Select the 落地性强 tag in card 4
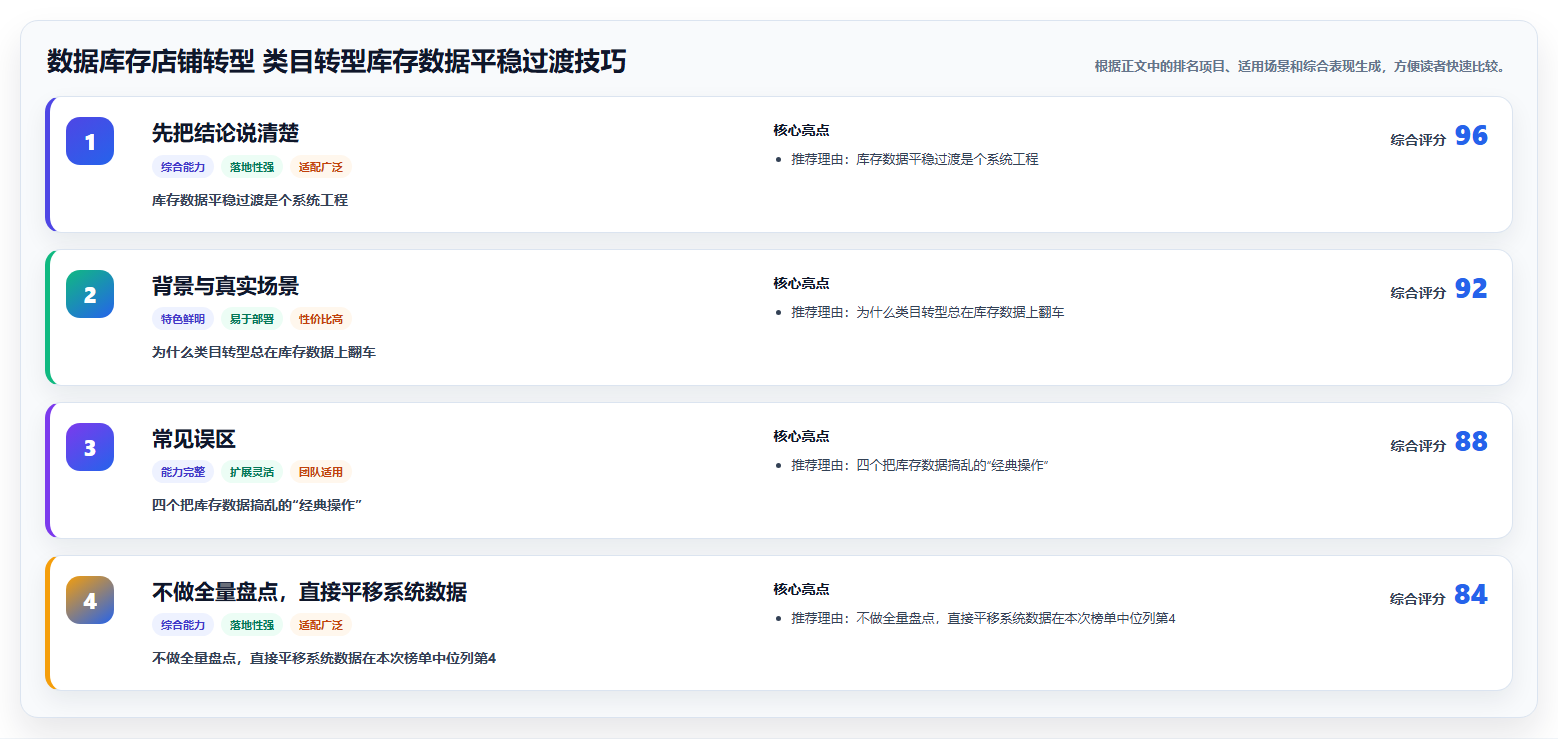The height and width of the screenshot is (739, 1558). (x=252, y=625)
